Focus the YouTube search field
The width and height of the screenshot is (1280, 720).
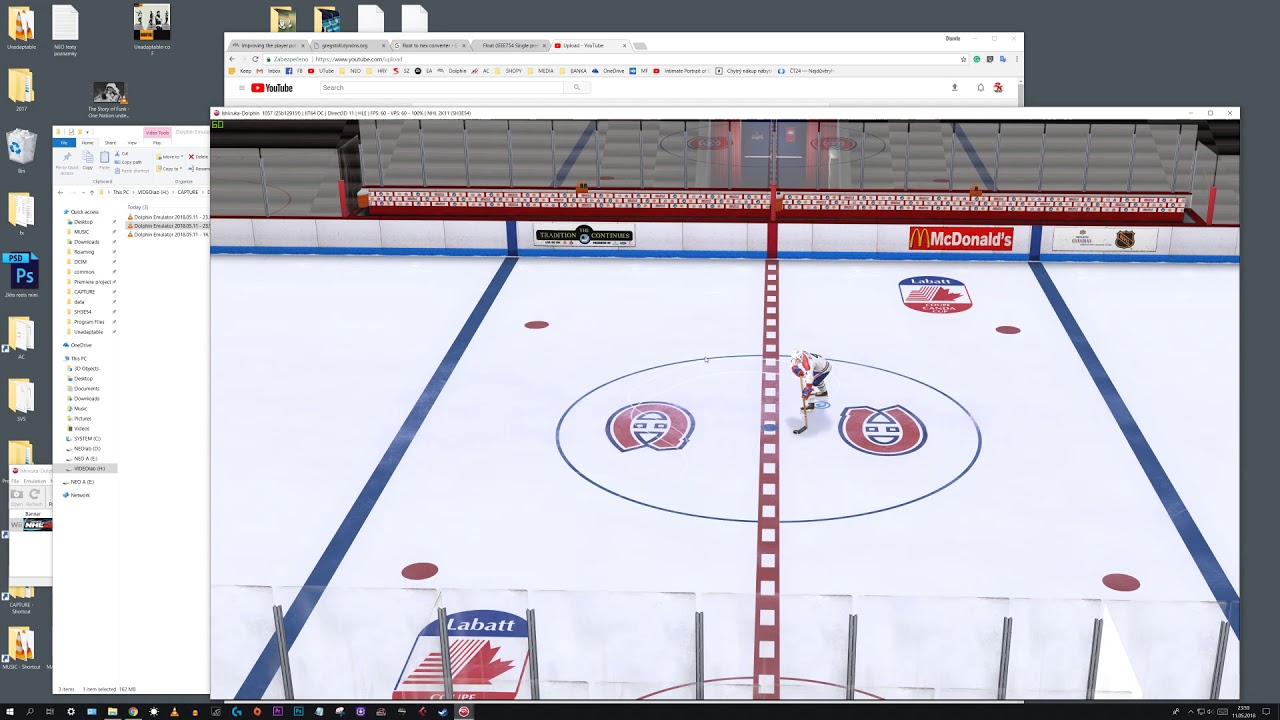coord(442,88)
